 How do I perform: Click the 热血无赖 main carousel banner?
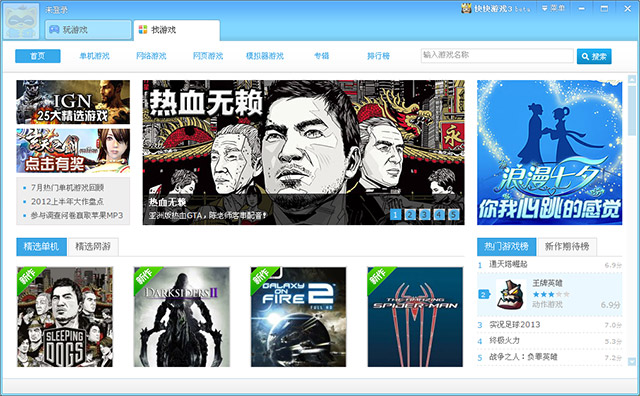303,152
